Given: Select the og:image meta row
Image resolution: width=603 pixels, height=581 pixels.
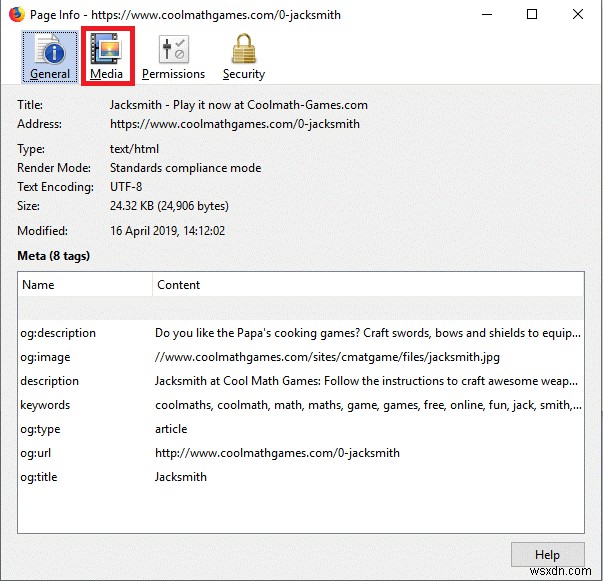Looking at the screenshot, I should point(301,357).
